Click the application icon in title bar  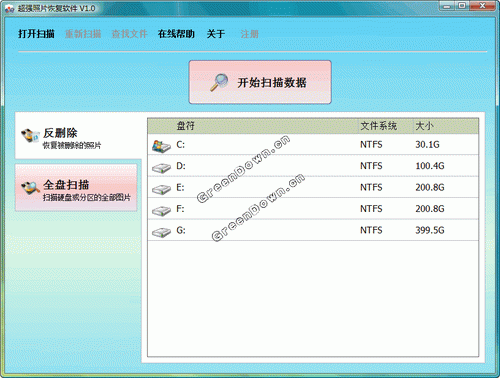click(9, 9)
